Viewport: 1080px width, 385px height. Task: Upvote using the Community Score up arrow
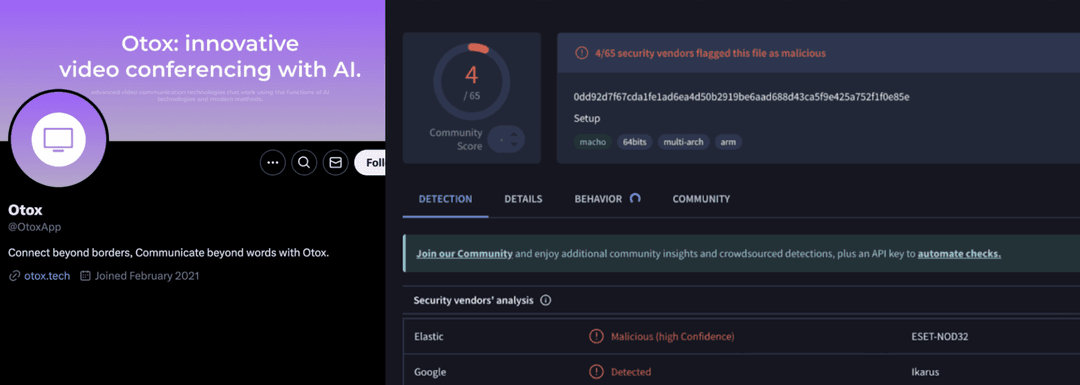(514, 134)
